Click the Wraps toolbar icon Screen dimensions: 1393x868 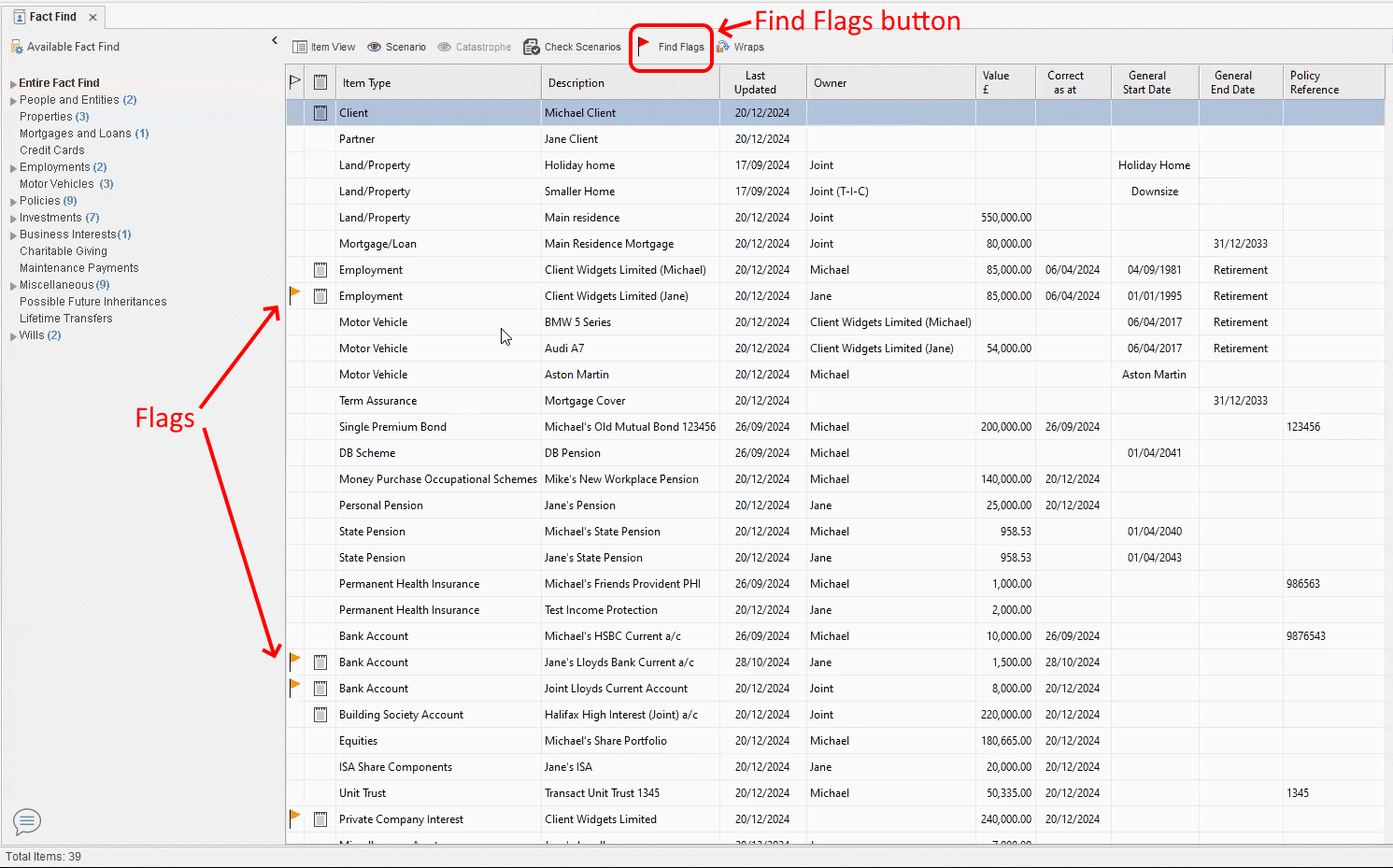pyautogui.click(x=723, y=47)
